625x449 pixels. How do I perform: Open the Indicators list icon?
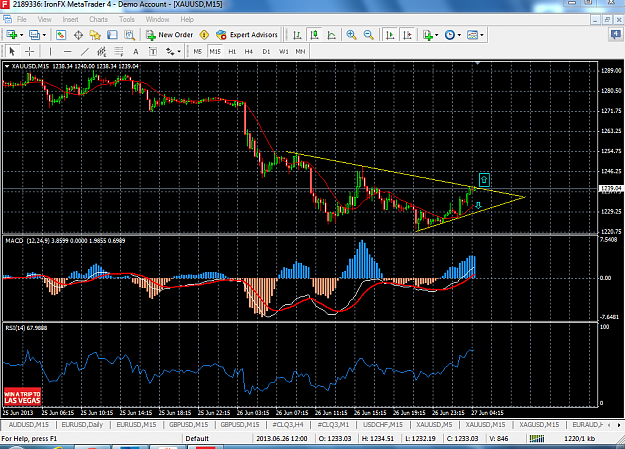coord(428,35)
